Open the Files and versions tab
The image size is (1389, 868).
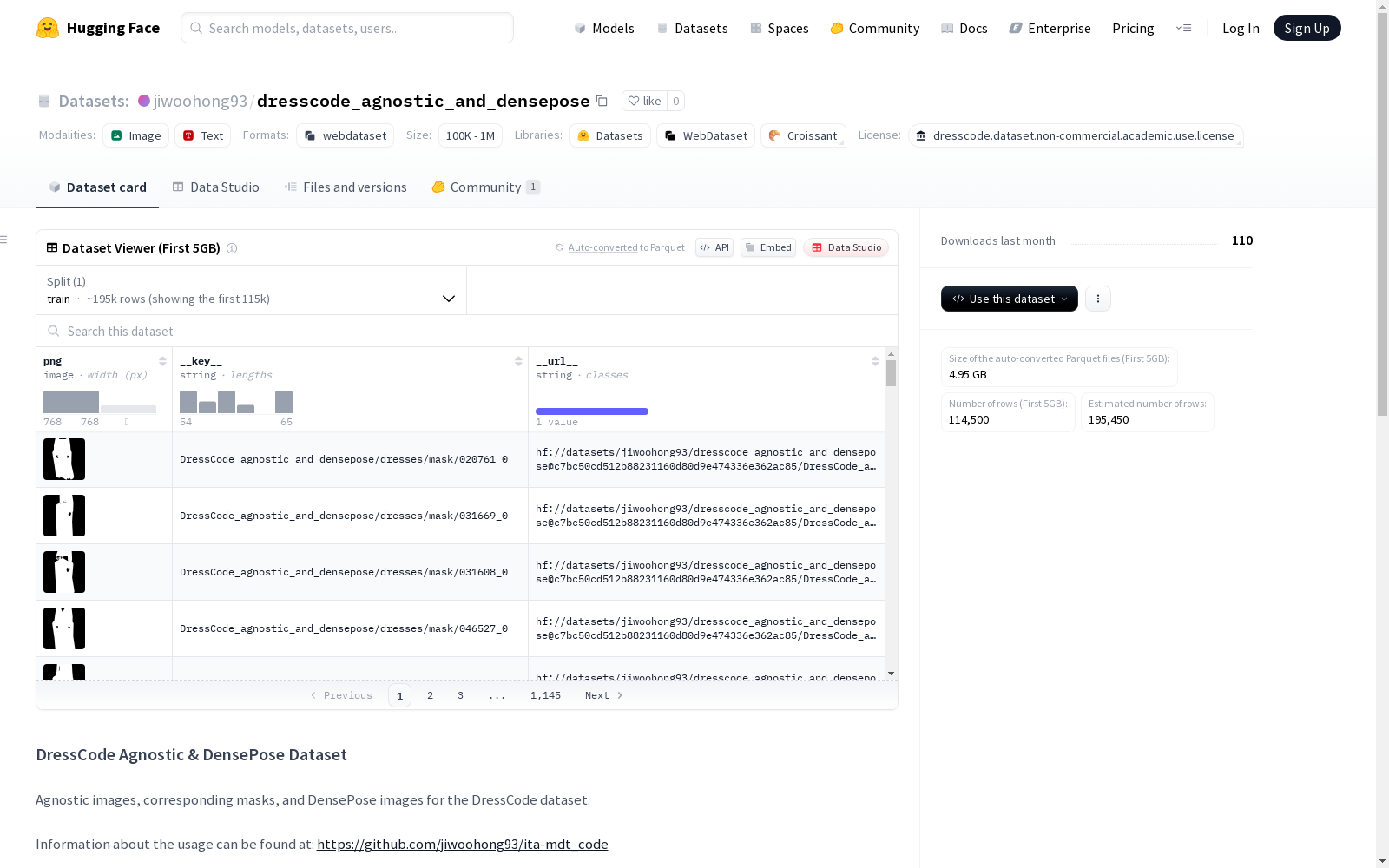pos(346,187)
